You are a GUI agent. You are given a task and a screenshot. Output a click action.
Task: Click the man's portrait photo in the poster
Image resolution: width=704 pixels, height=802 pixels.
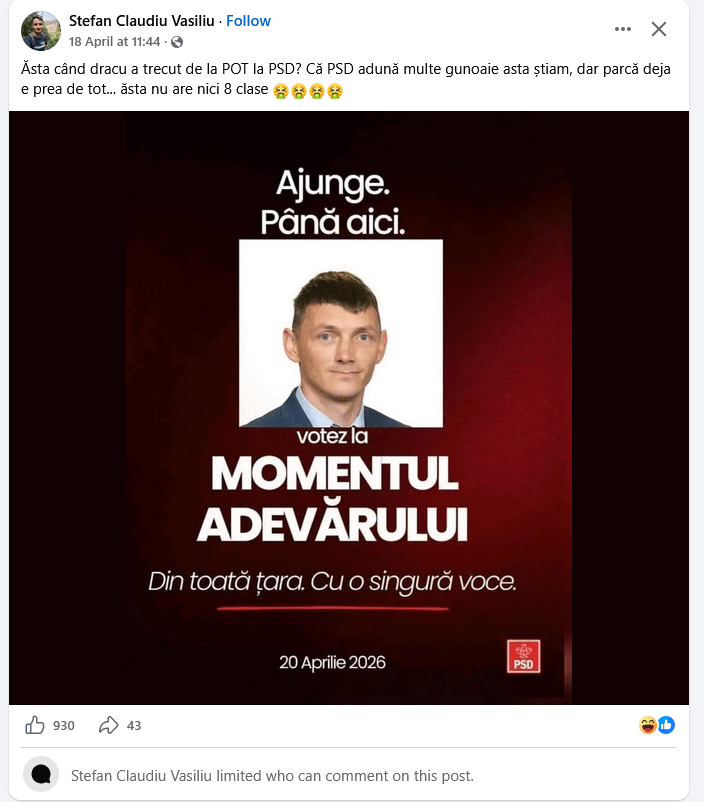pos(341,333)
